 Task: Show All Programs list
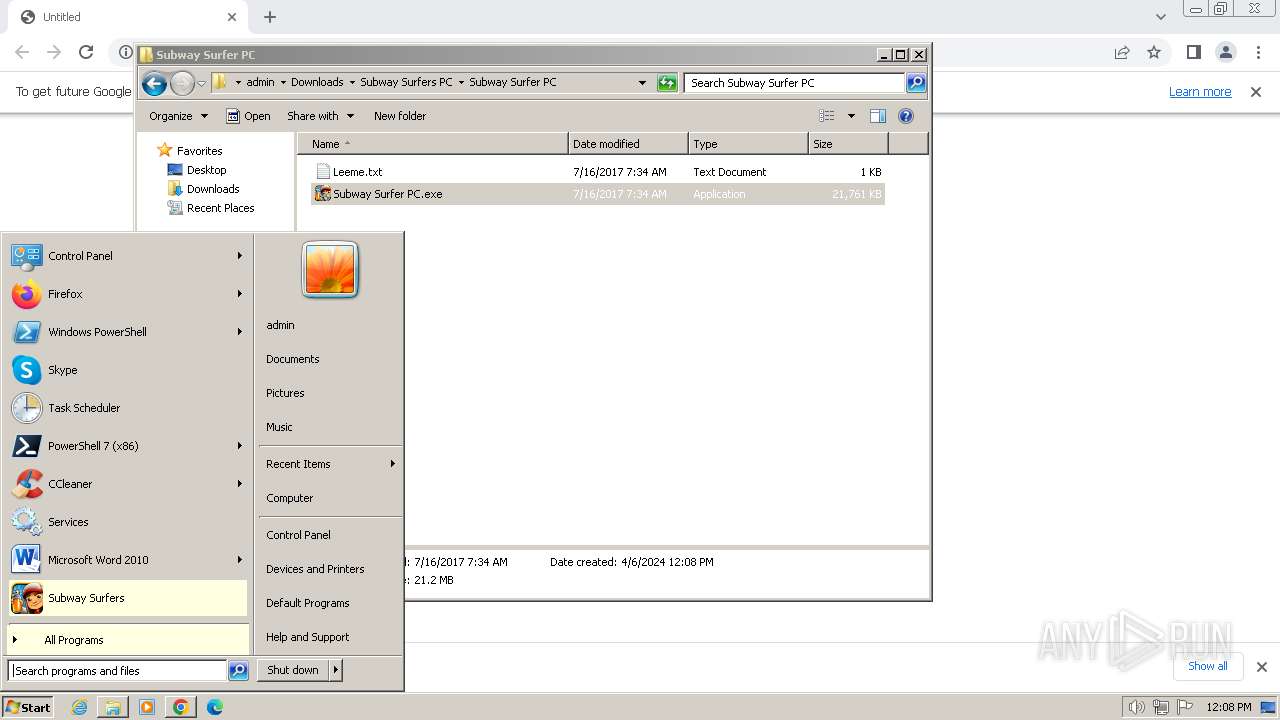click(x=128, y=640)
